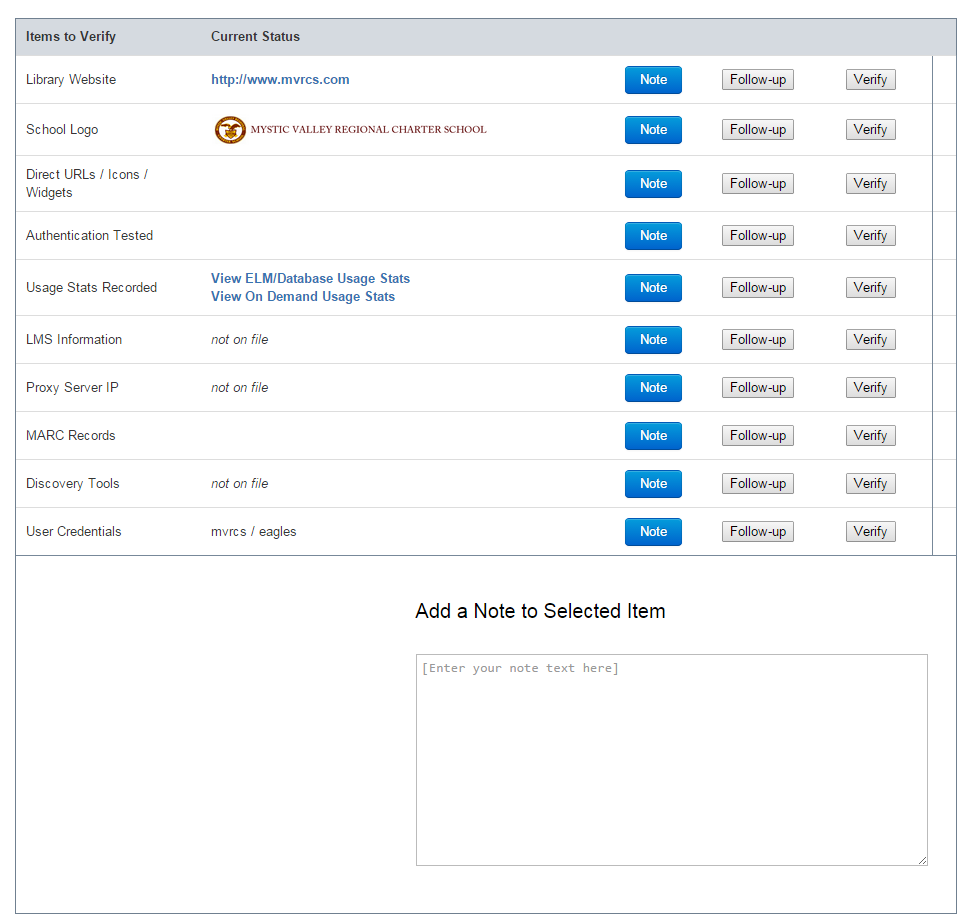Verify User Credentials item
970x923 pixels.
(870, 532)
